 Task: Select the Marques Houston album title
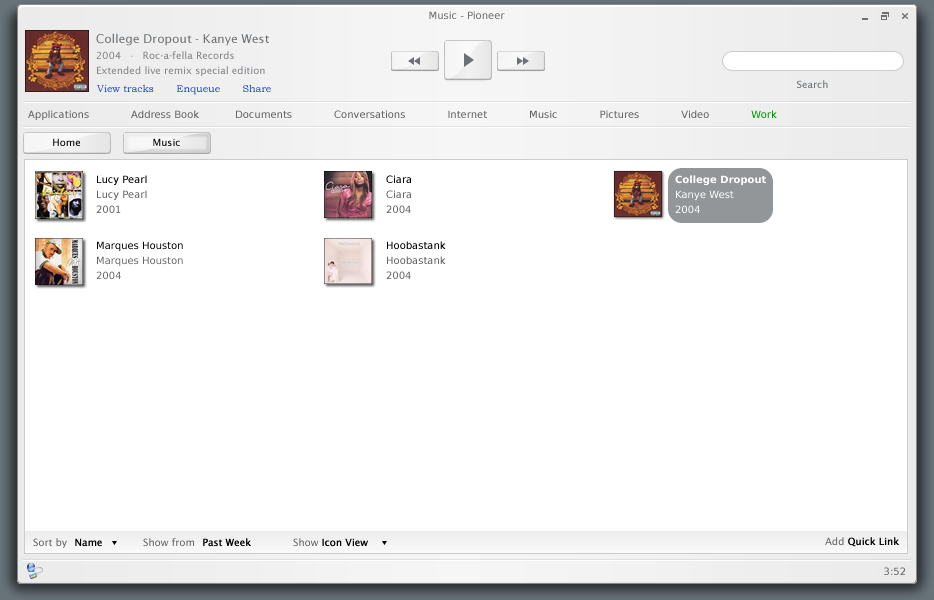[x=139, y=245]
